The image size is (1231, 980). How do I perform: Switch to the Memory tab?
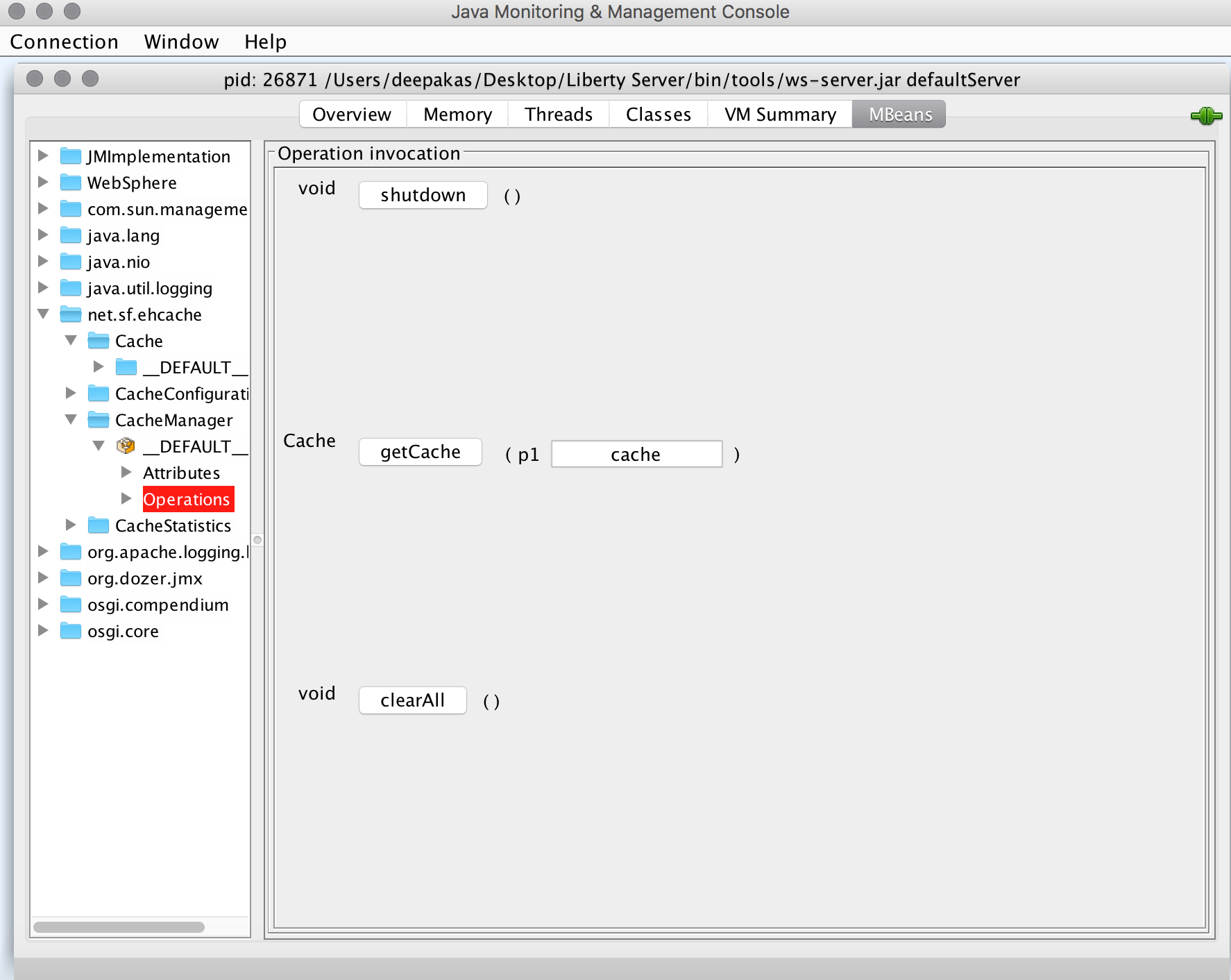click(457, 114)
